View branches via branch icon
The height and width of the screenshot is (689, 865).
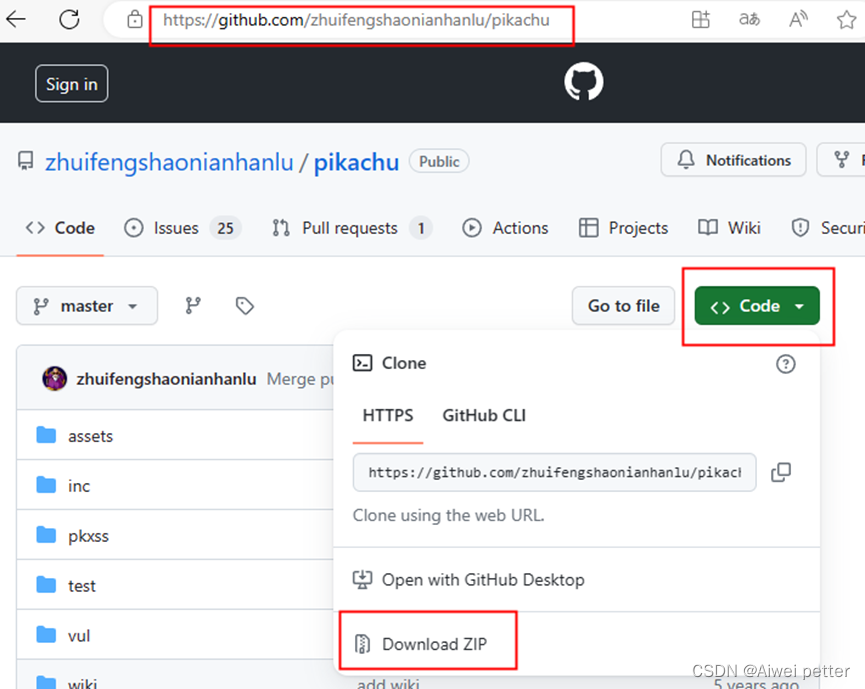pos(193,306)
